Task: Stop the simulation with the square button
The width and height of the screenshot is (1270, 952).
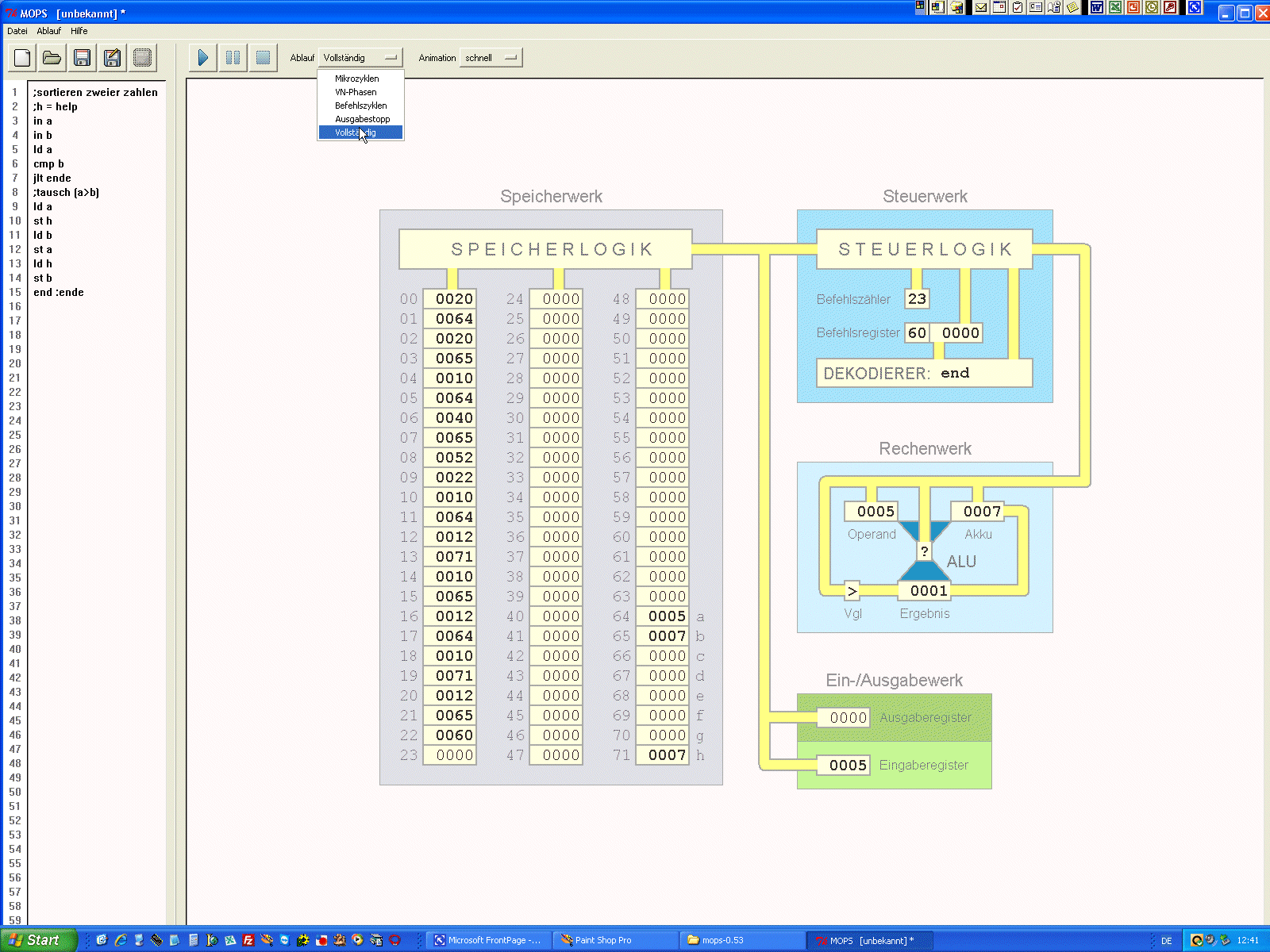Action: click(x=263, y=58)
